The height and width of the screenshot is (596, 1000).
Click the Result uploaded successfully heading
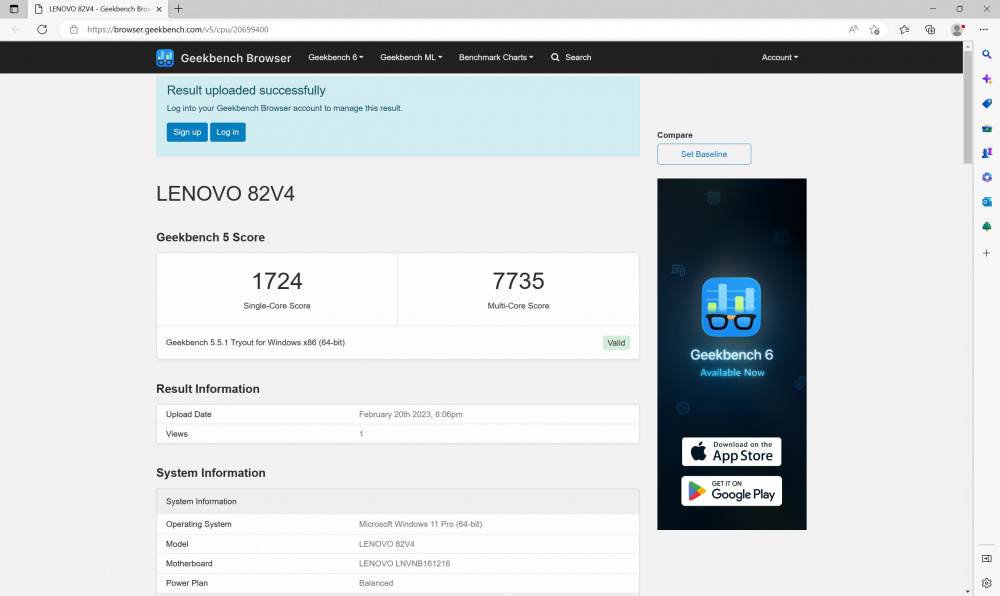pyautogui.click(x=246, y=91)
